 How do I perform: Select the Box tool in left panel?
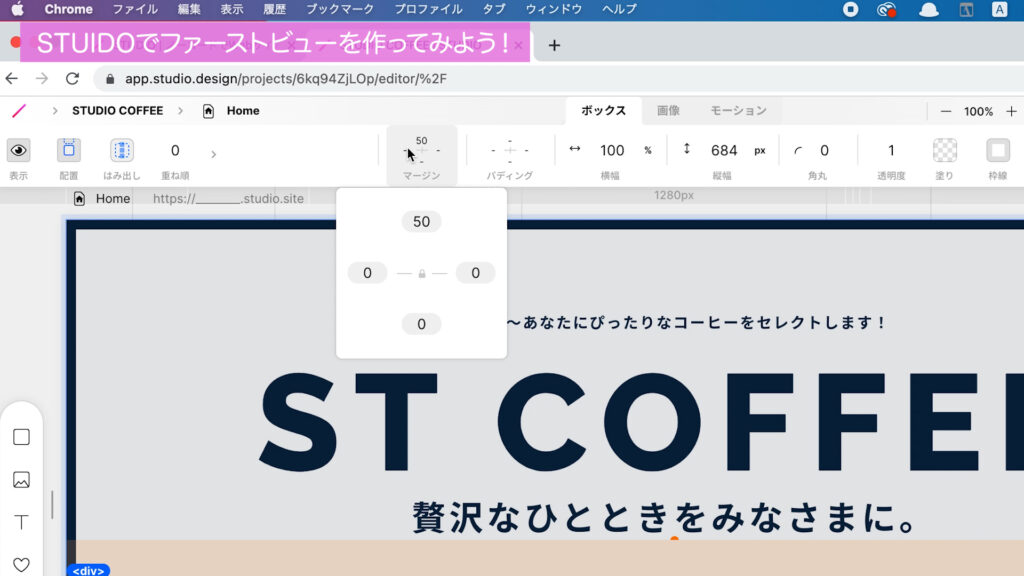tap(22, 437)
